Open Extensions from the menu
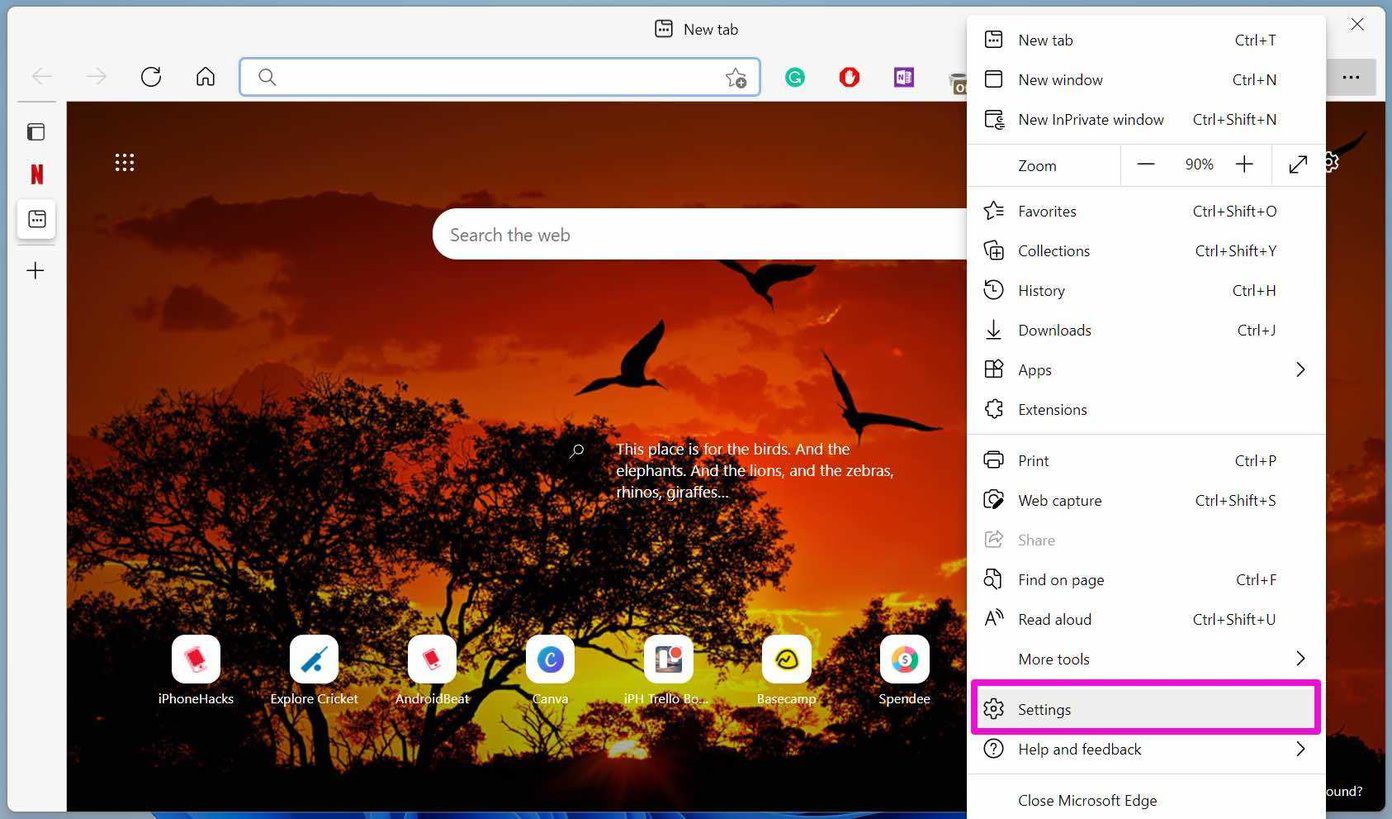 coord(1146,410)
